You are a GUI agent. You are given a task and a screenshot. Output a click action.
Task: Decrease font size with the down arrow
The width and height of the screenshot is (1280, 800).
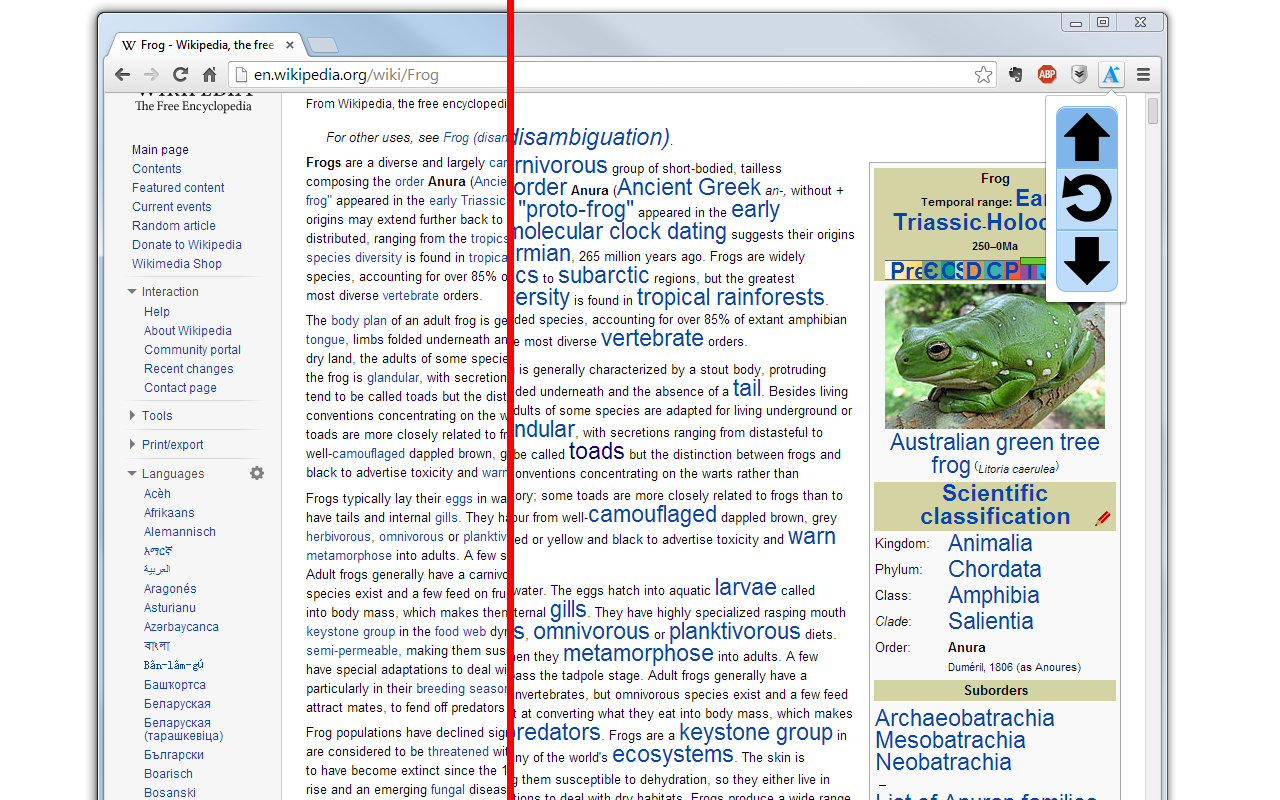tap(1086, 260)
